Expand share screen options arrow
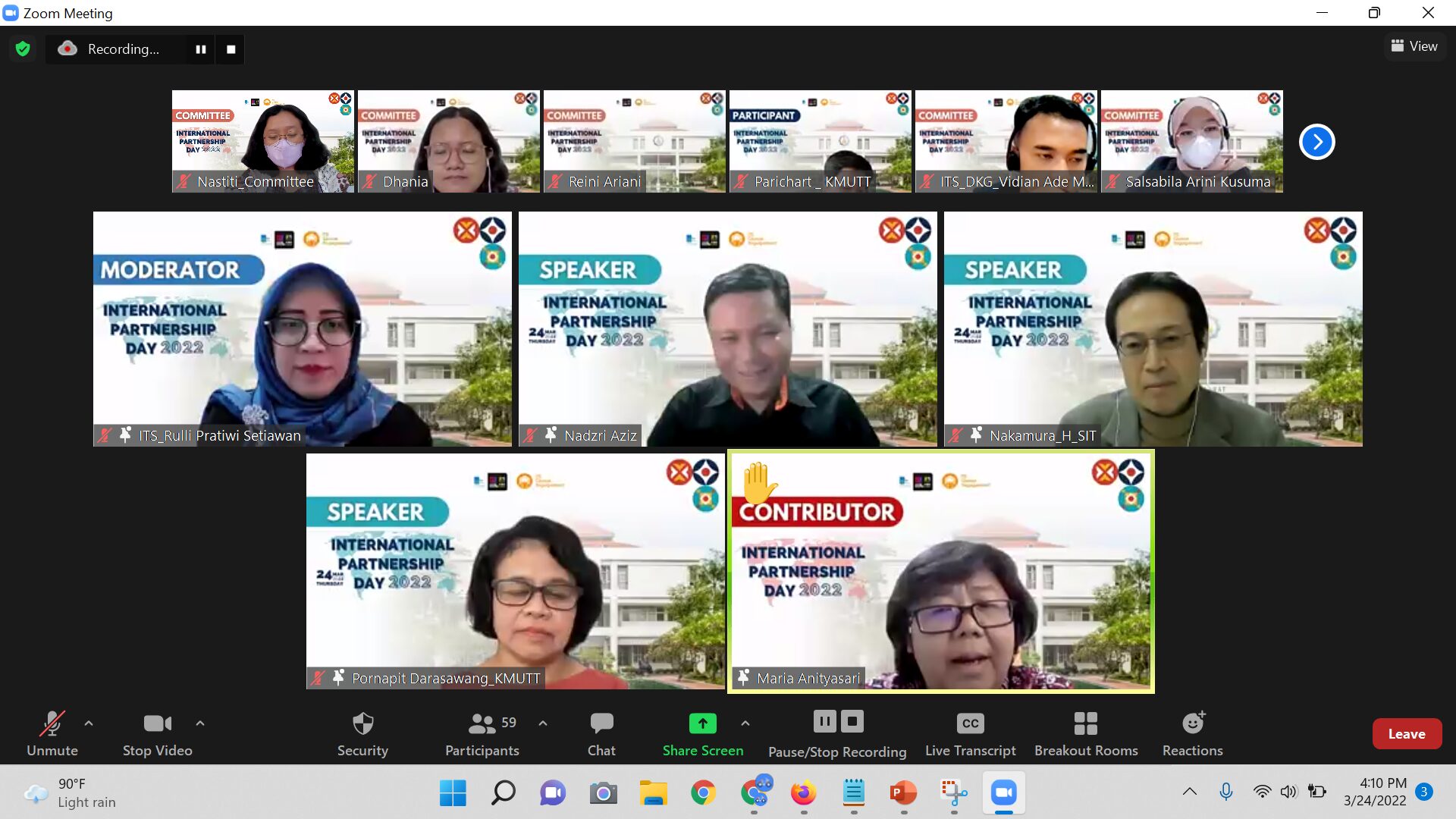Image resolution: width=1456 pixels, height=819 pixels. coord(745,723)
